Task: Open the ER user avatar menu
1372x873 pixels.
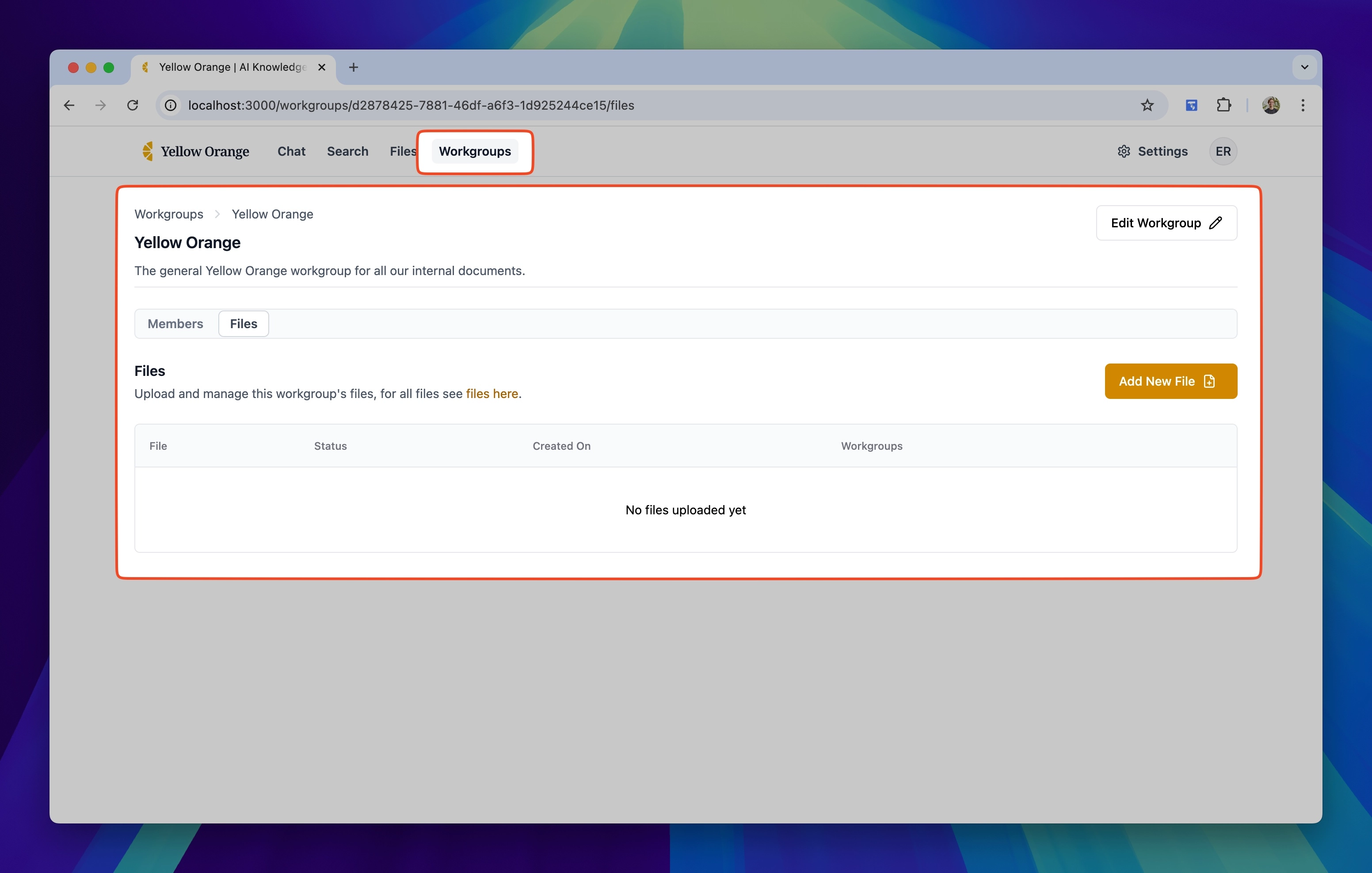Action: pos(1223,151)
